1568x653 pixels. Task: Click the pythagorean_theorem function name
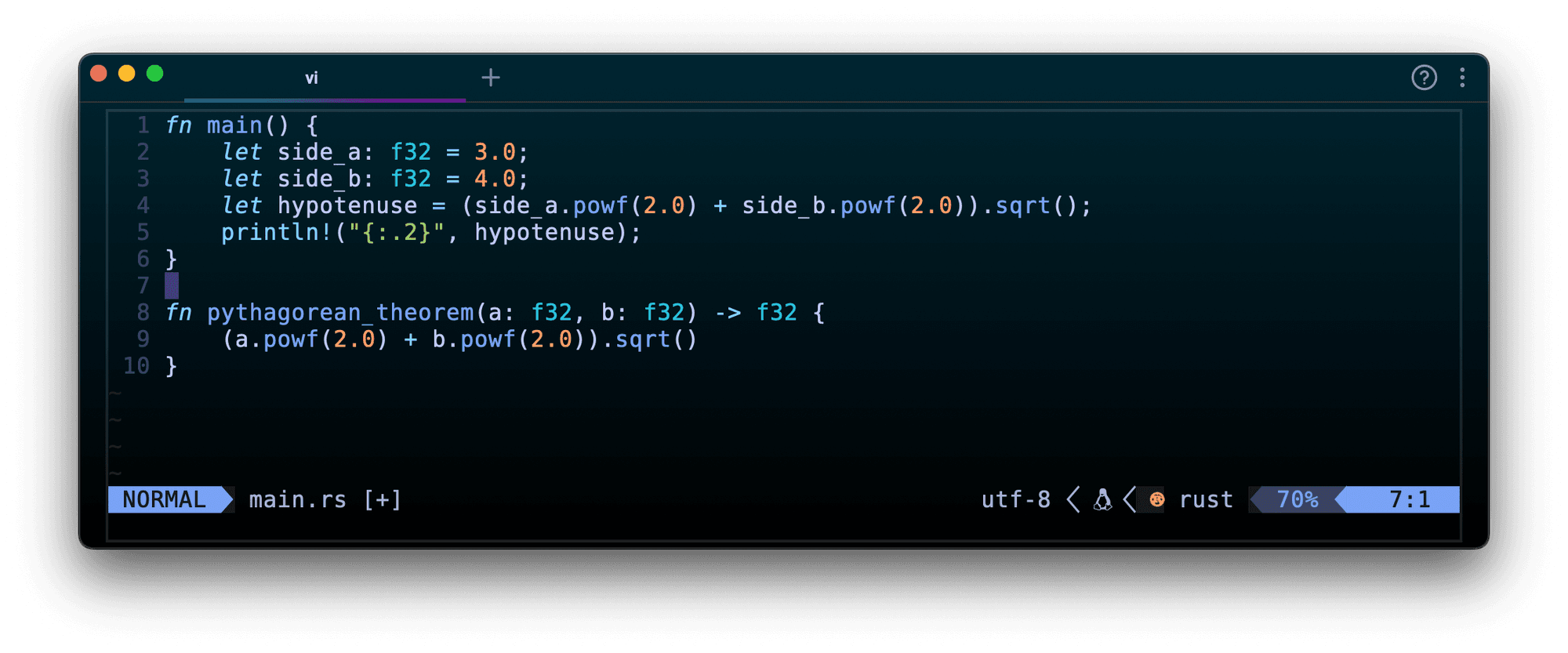(x=340, y=313)
